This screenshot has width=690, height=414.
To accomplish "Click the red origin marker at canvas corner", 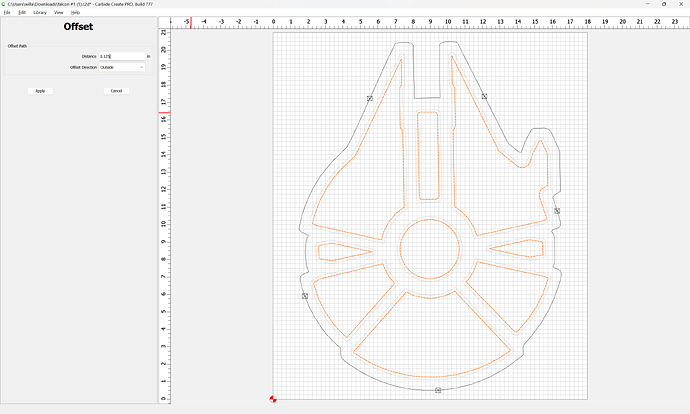I will [274, 400].
